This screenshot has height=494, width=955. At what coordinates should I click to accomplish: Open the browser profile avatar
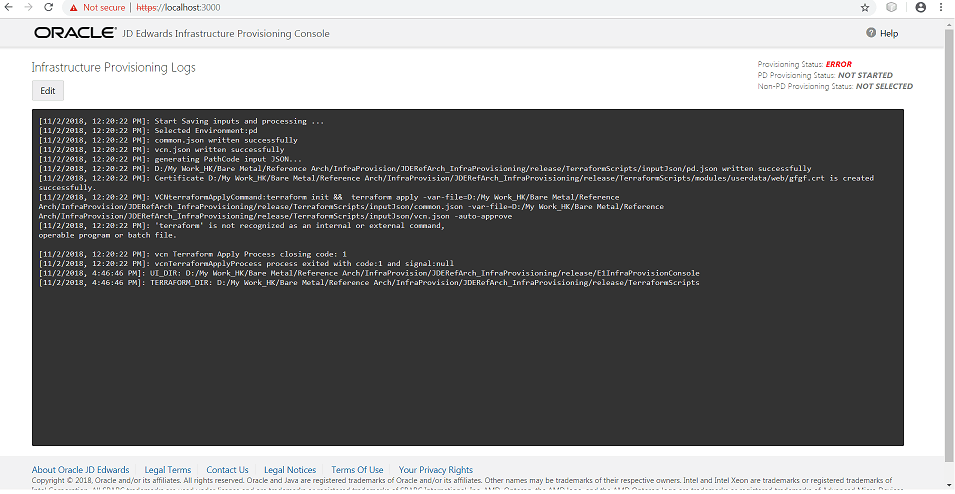920,7
